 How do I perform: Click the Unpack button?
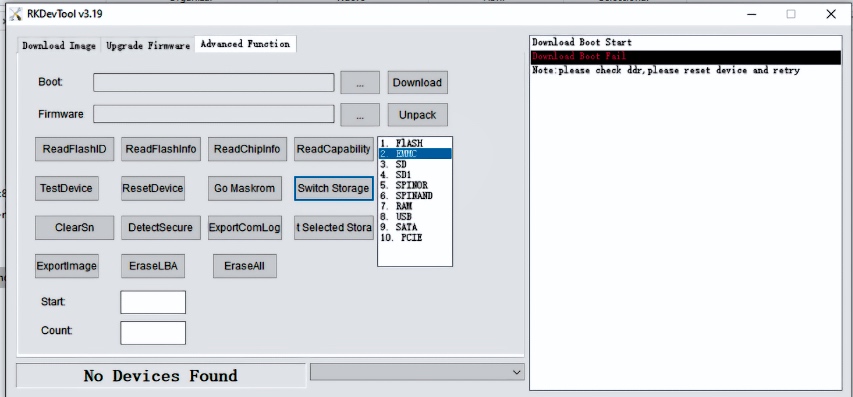click(417, 115)
